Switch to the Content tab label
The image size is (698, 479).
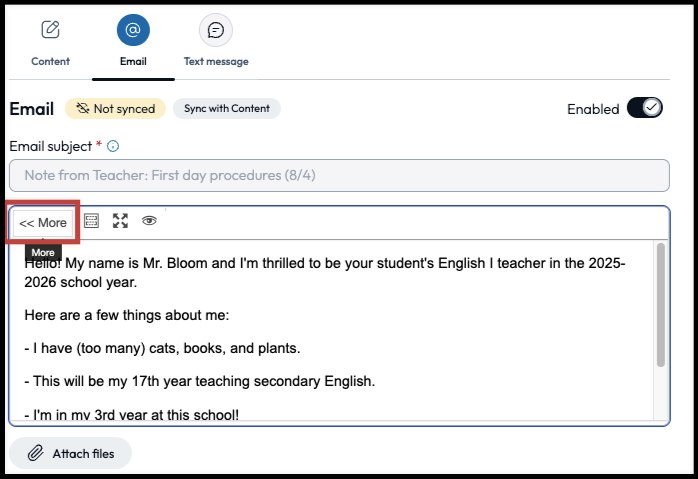tap(50, 61)
